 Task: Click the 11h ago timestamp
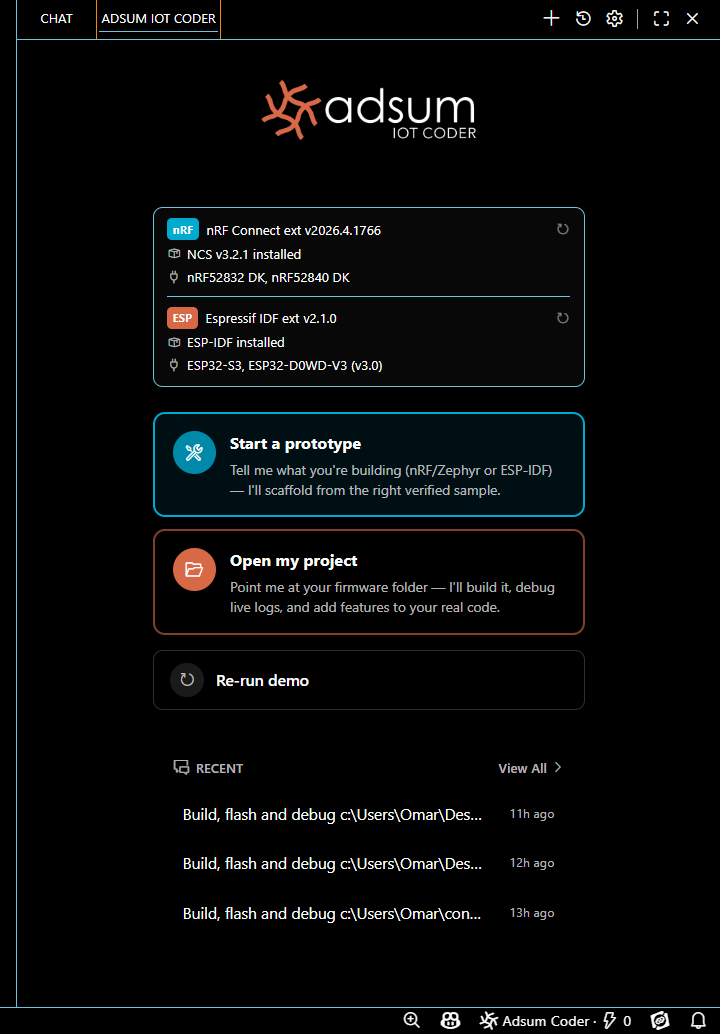coord(531,814)
